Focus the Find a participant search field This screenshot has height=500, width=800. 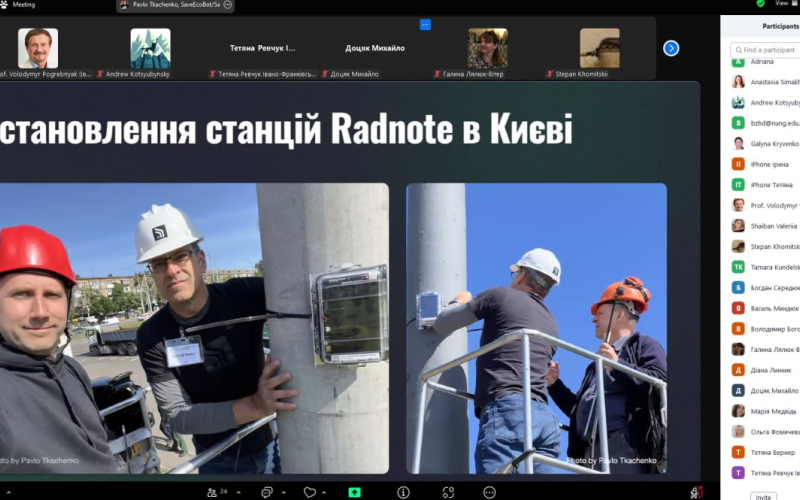coord(765,50)
